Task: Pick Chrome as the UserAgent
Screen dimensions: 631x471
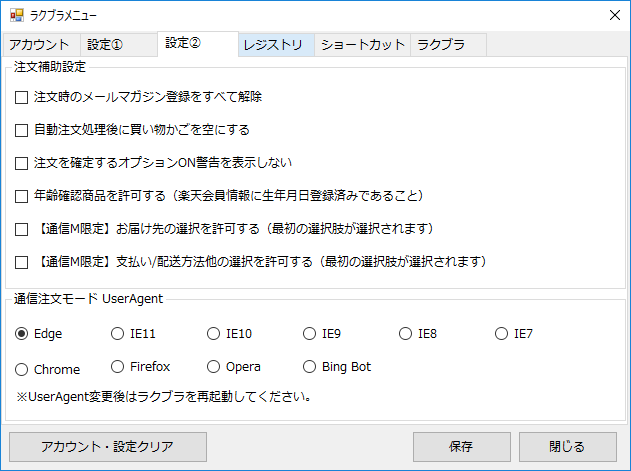Action: 22,369
